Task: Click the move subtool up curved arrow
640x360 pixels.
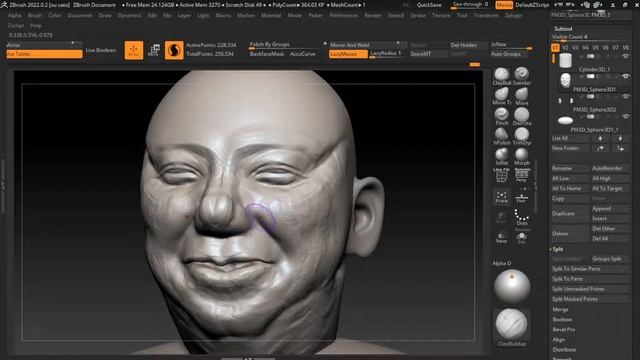Action: pos(600,148)
